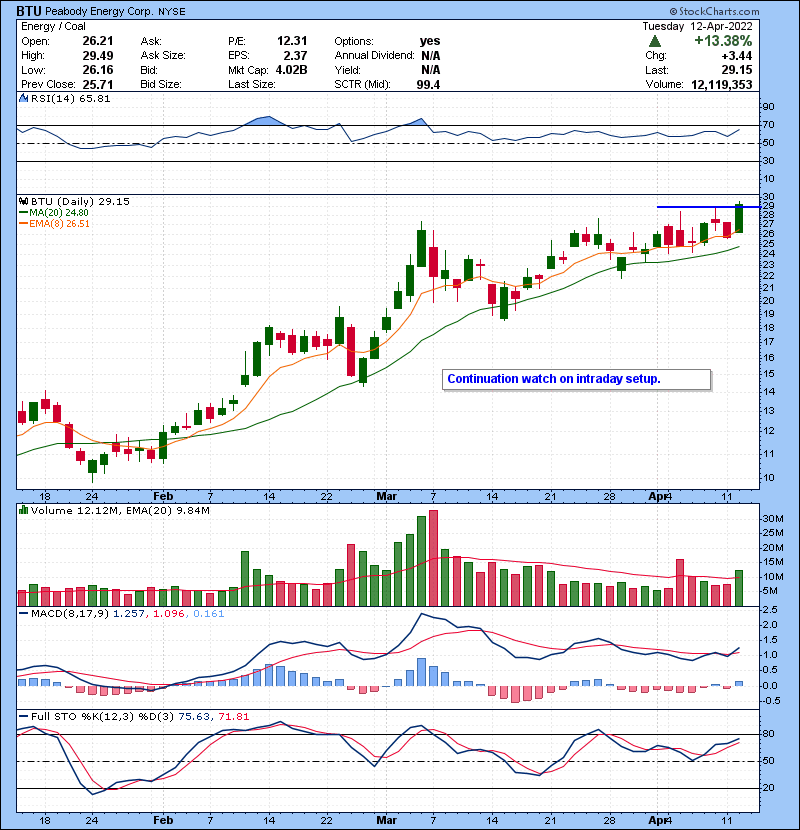Click the date Tuesday 12-Apr-2022
This screenshot has width=800, height=830.
pos(697,26)
